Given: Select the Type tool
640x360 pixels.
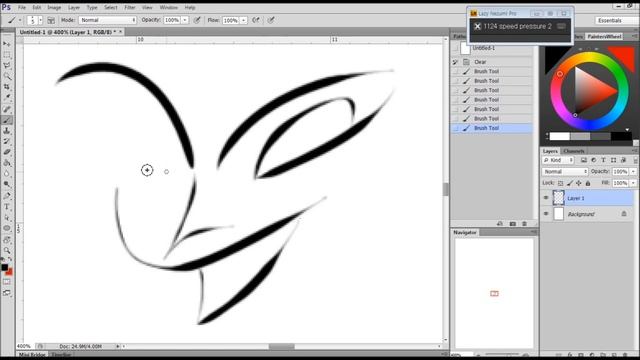Looking at the screenshot, I should (x=7, y=207).
